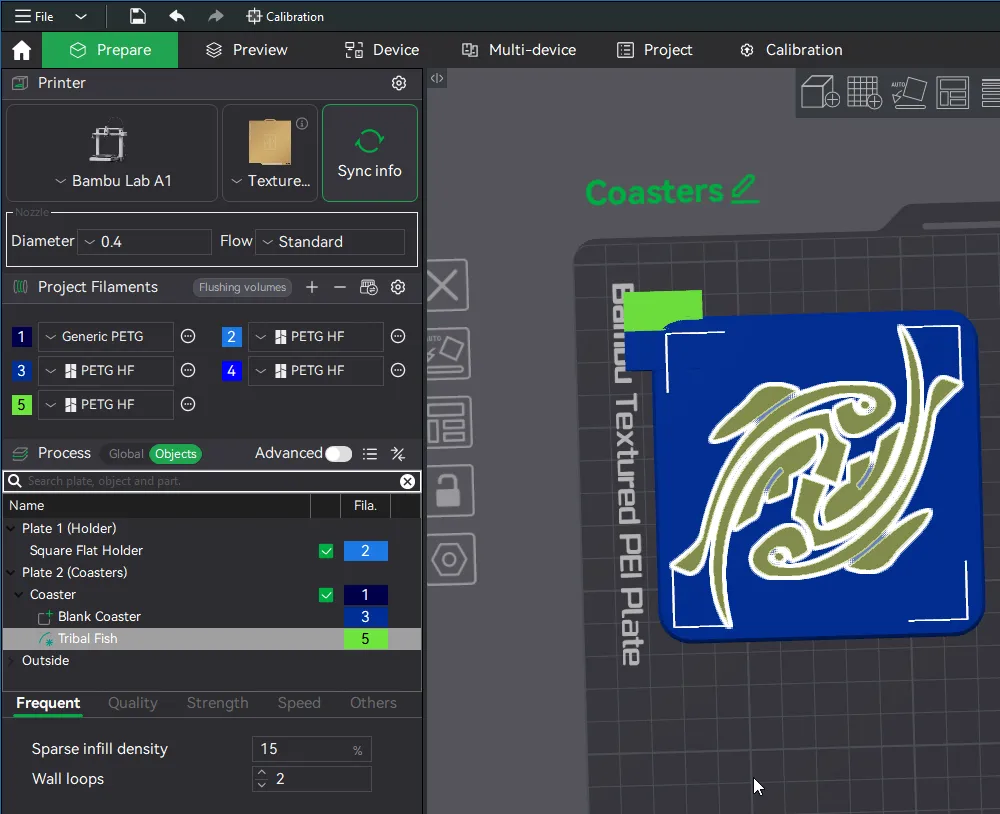This screenshot has height=814, width=1000.
Task: Click the plate info icon
Action: 302,123
